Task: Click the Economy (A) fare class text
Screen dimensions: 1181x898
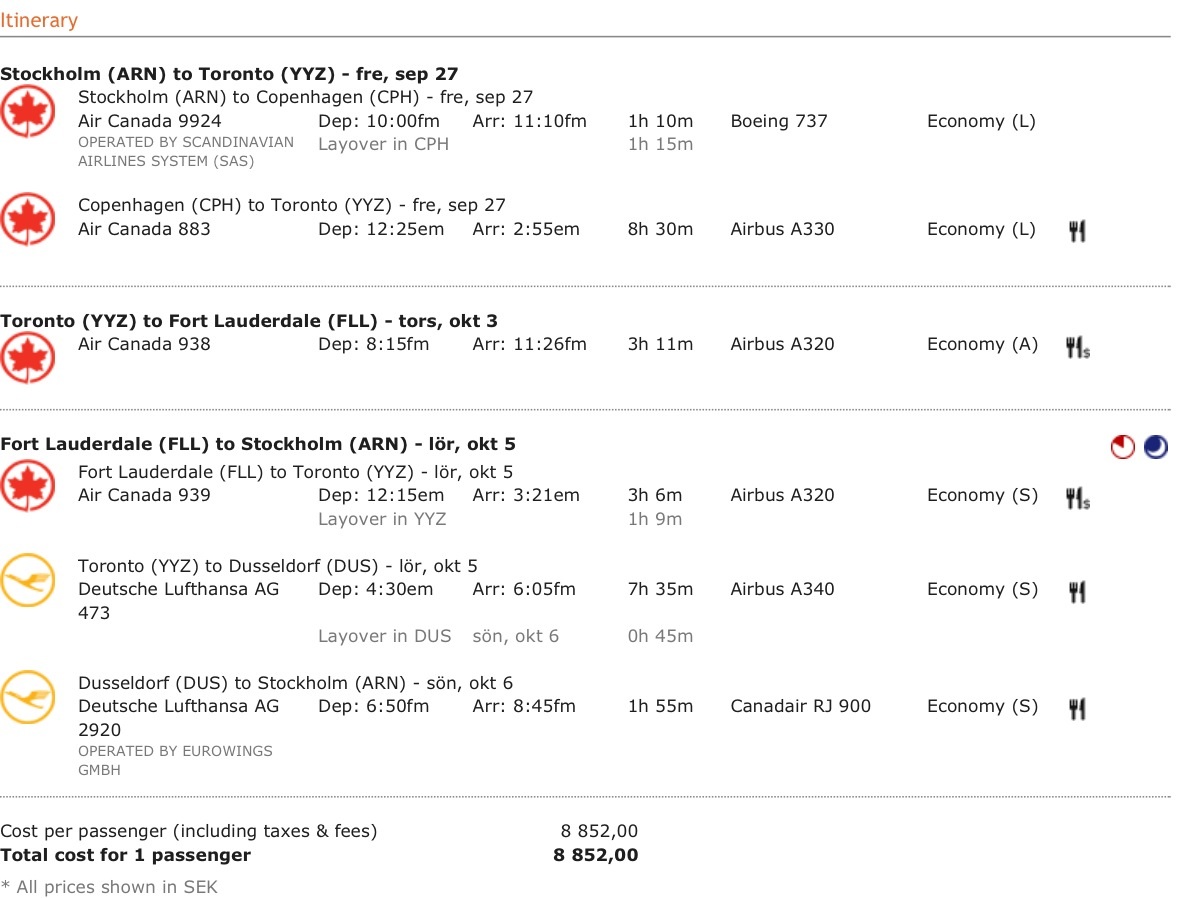Action: [x=982, y=344]
